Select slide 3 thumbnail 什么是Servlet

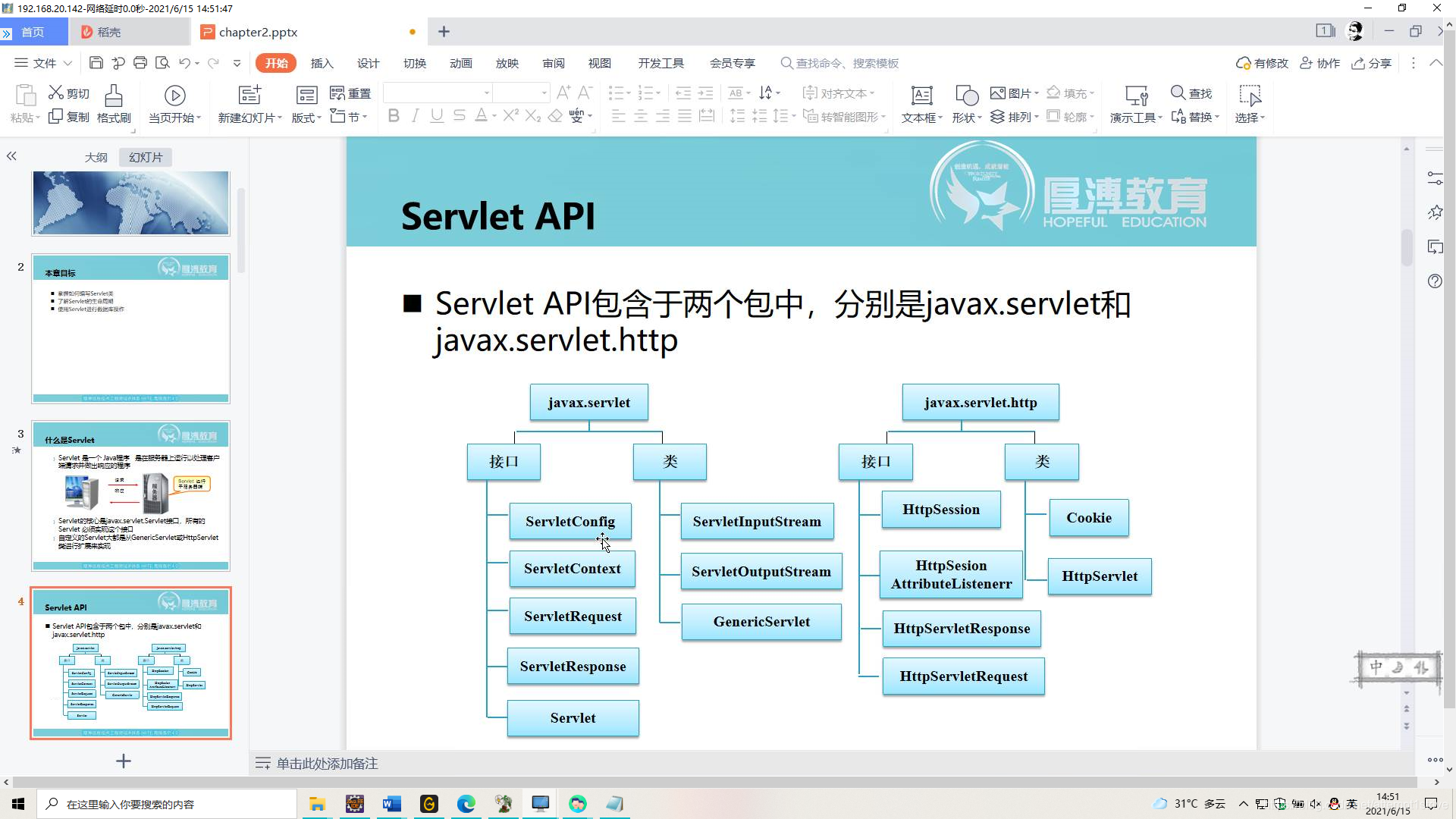click(x=130, y=496)
